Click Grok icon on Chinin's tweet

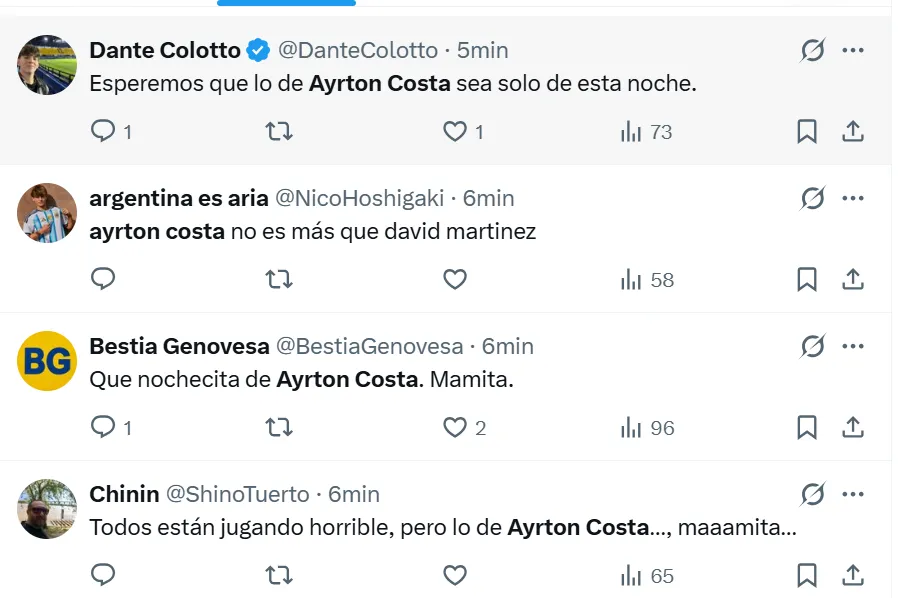point(813,494)
